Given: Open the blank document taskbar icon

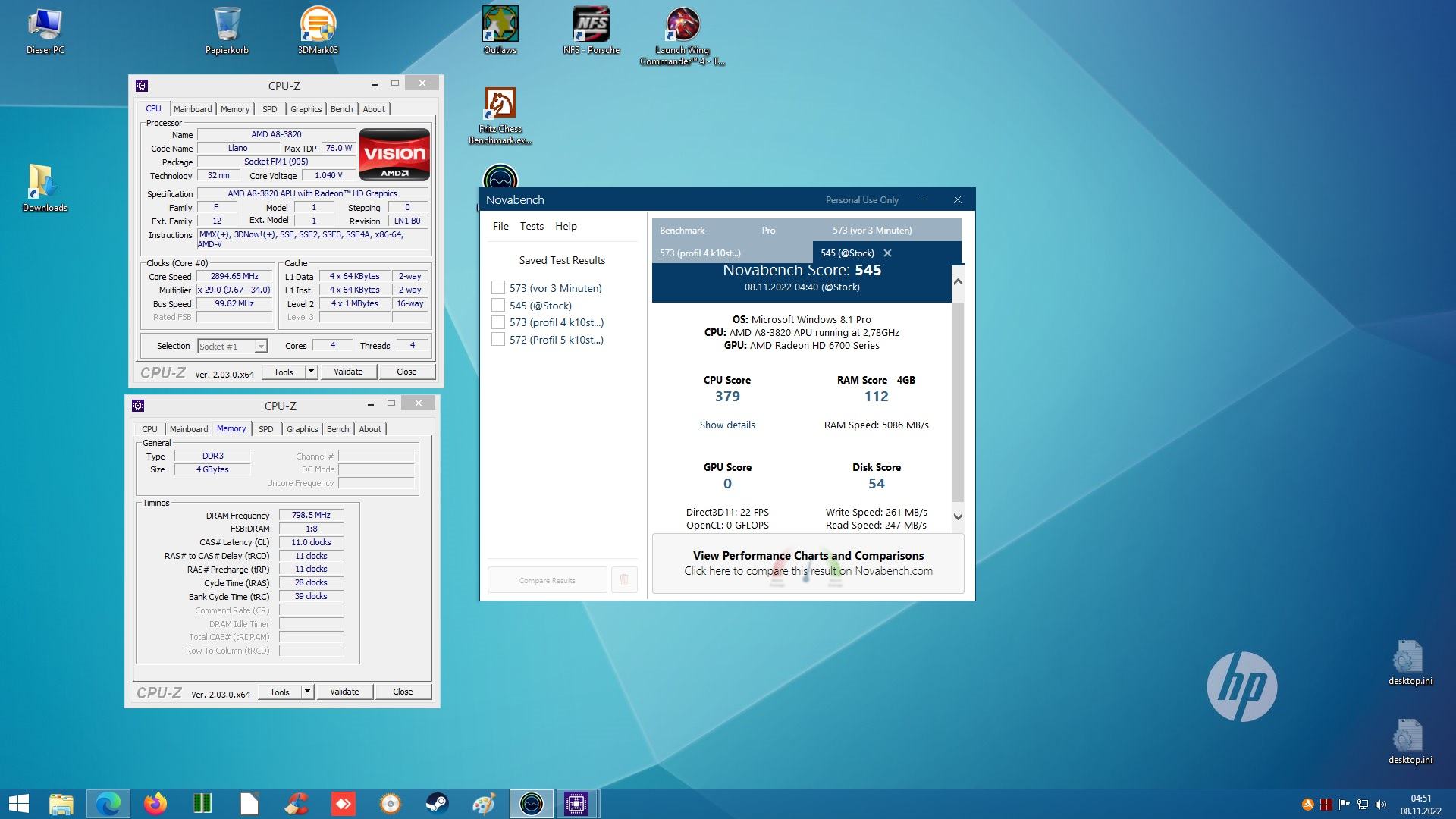Looking at the screenshot, I should (249, 804).
